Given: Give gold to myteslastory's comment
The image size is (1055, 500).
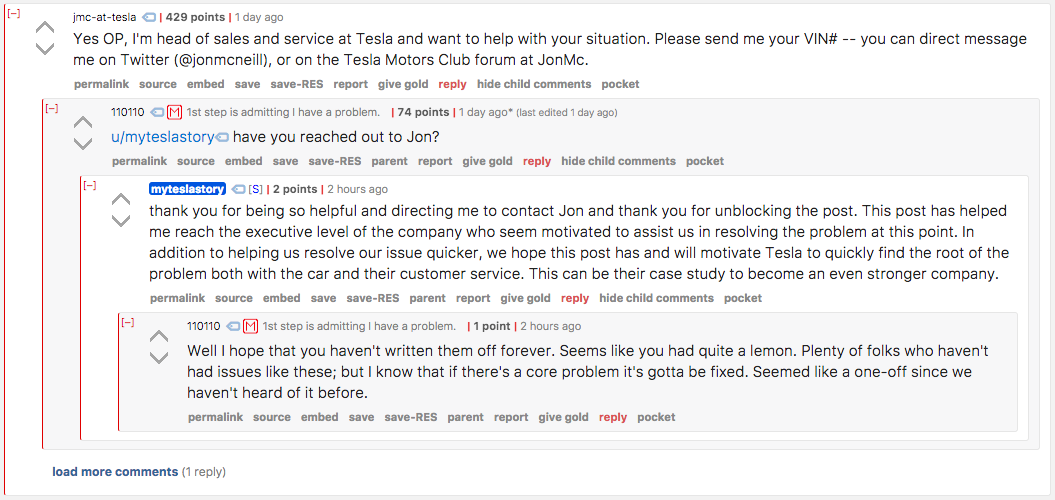Looking at the screenshot, I should click(525, 298).
